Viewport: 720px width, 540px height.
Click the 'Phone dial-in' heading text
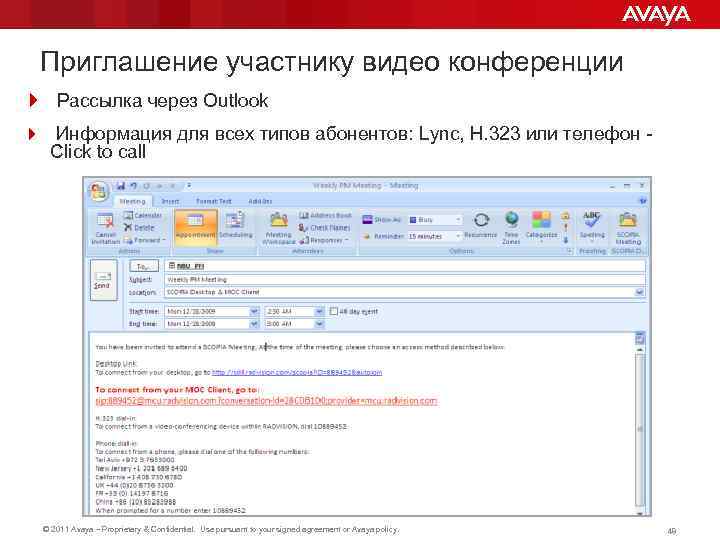pyautogui.click(x=116, y=444)
